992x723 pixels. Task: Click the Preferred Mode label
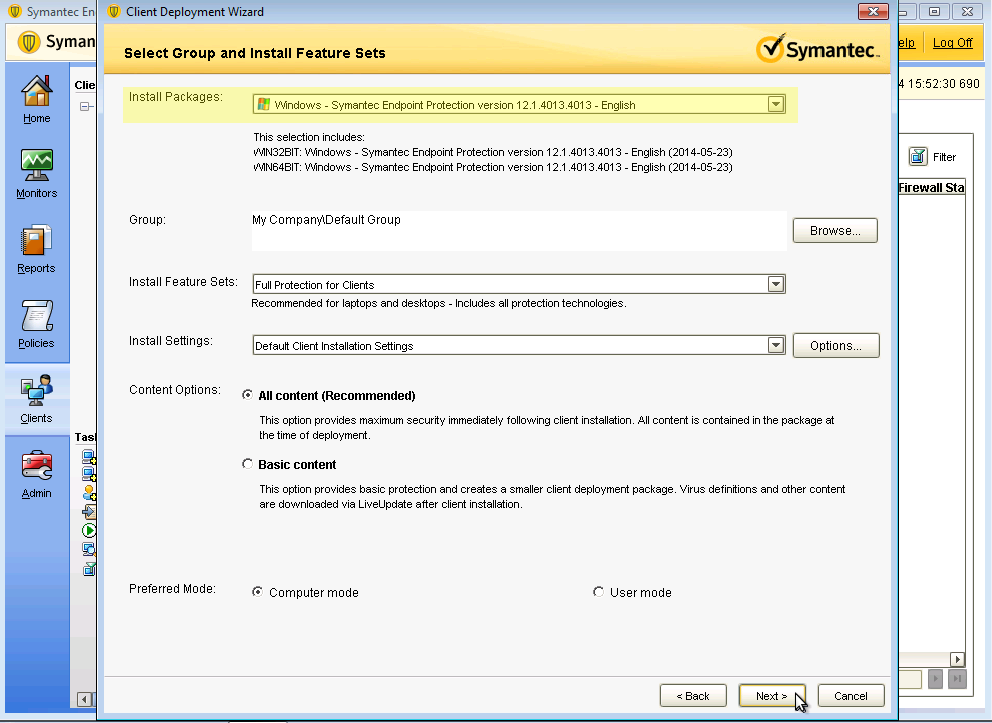(x=172, y=588)
